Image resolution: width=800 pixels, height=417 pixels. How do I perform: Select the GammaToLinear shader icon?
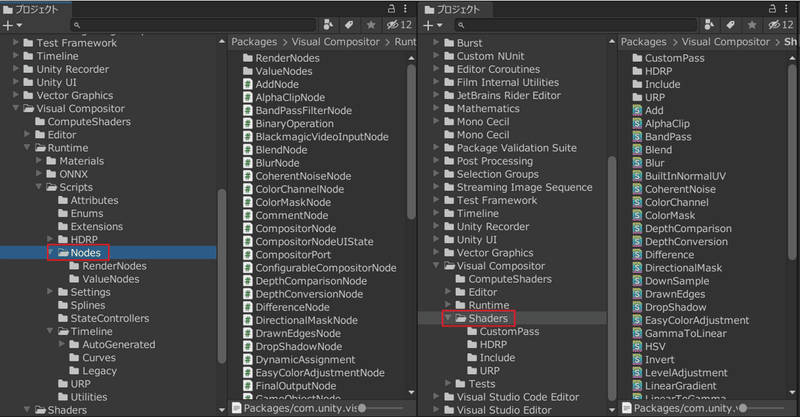click(x=637, y=333)
